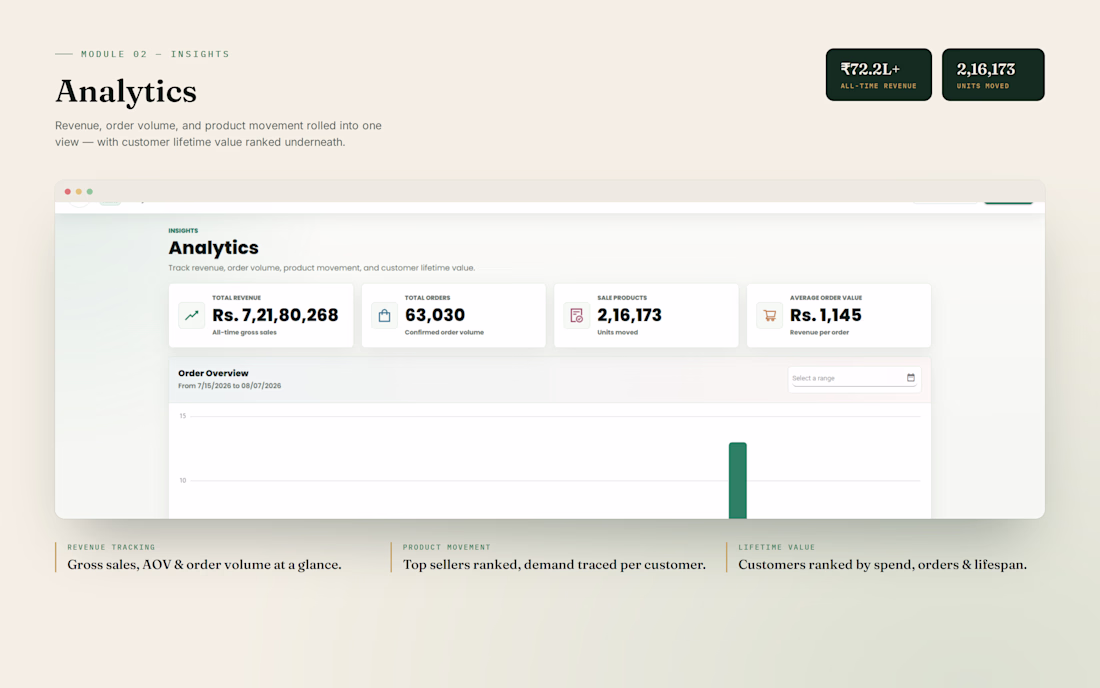Click the Total Orders shopping bag icon
1100x688 pixels.
pos(384,316)
